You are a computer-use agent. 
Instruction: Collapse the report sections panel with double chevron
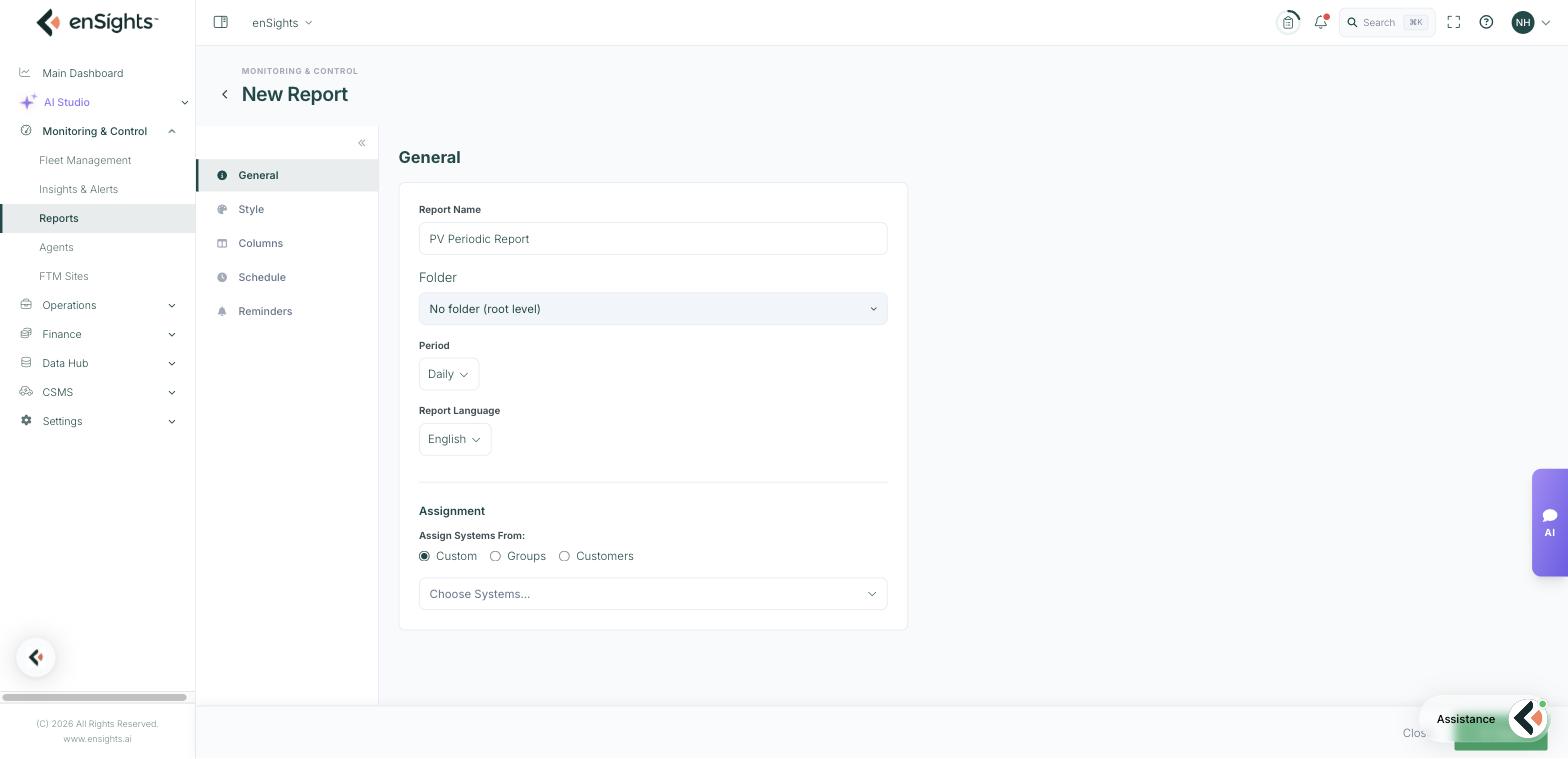click(x=362, y=143)
